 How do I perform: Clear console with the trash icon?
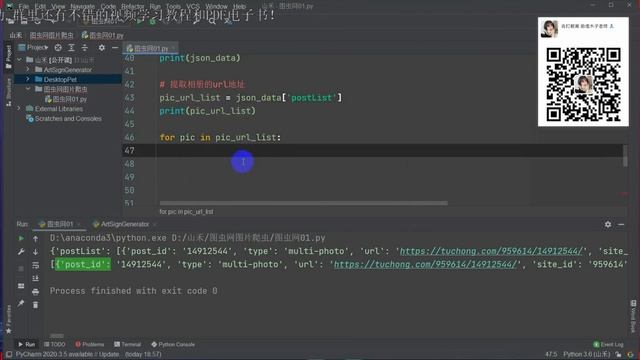36,305
